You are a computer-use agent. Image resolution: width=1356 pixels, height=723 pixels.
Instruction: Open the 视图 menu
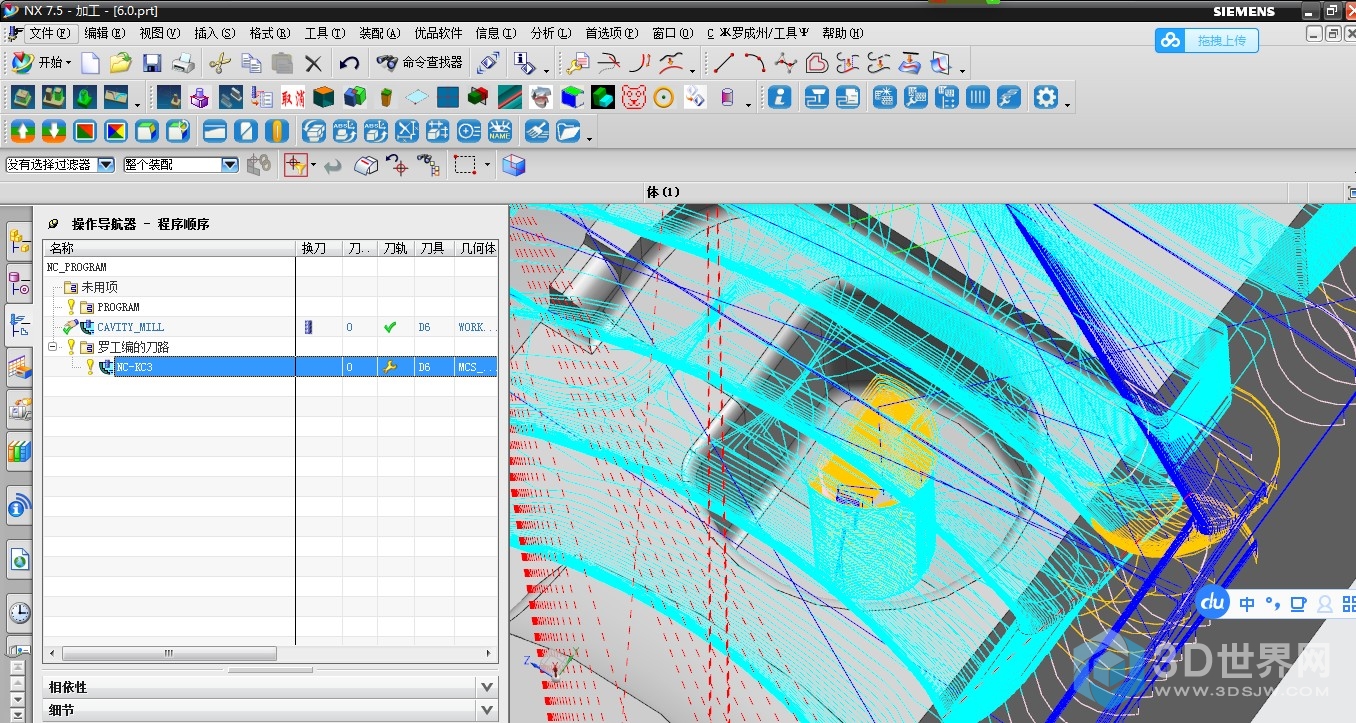[159, 33]
